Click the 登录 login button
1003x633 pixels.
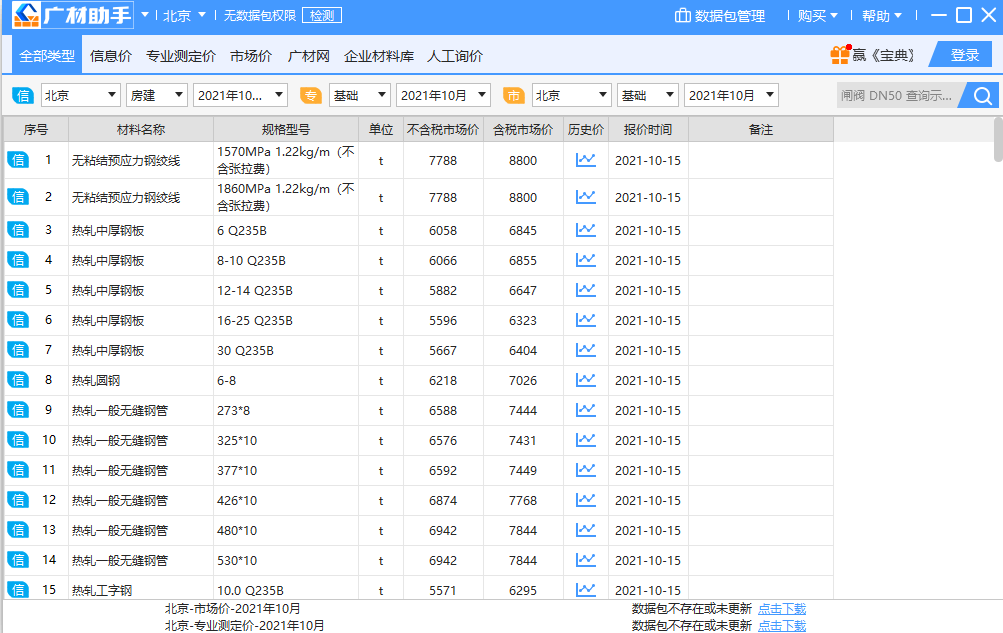pyautogui.click(x=961, y=56)
